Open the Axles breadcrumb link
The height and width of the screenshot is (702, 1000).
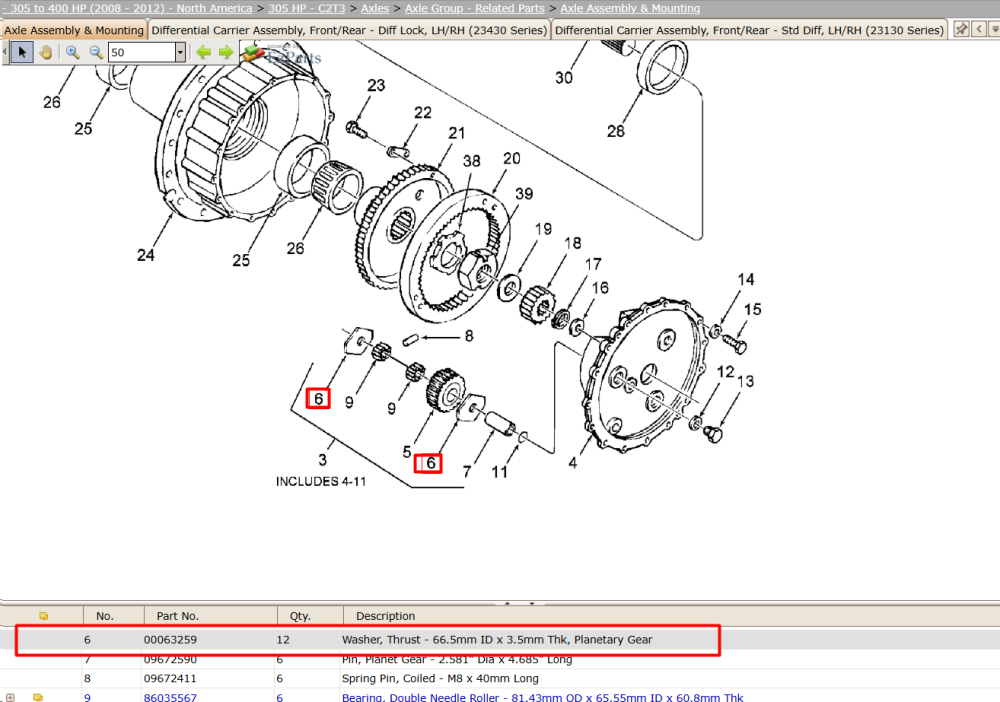pos(375,8)
